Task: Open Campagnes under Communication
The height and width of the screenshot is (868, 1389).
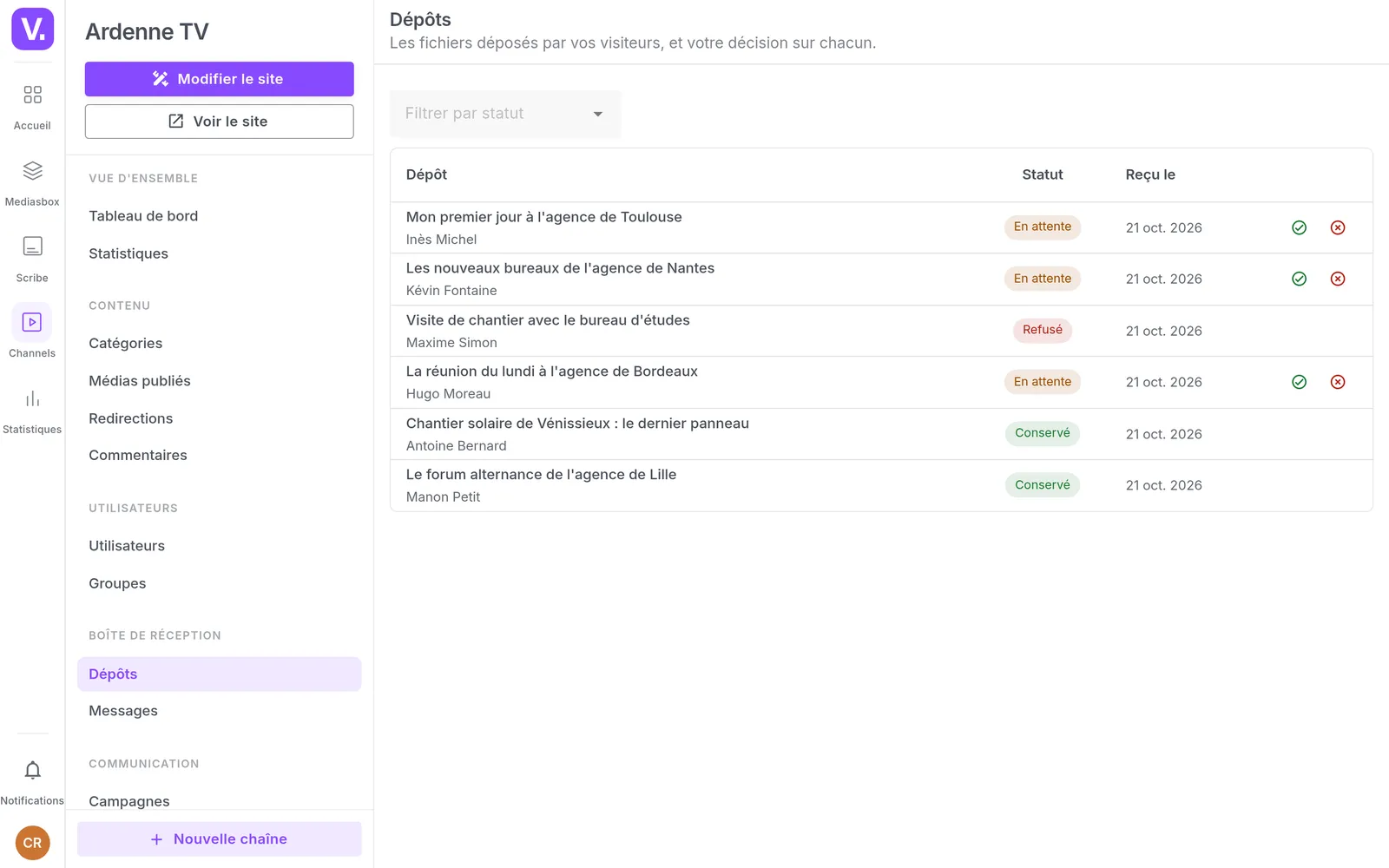Action: (129, 801)
